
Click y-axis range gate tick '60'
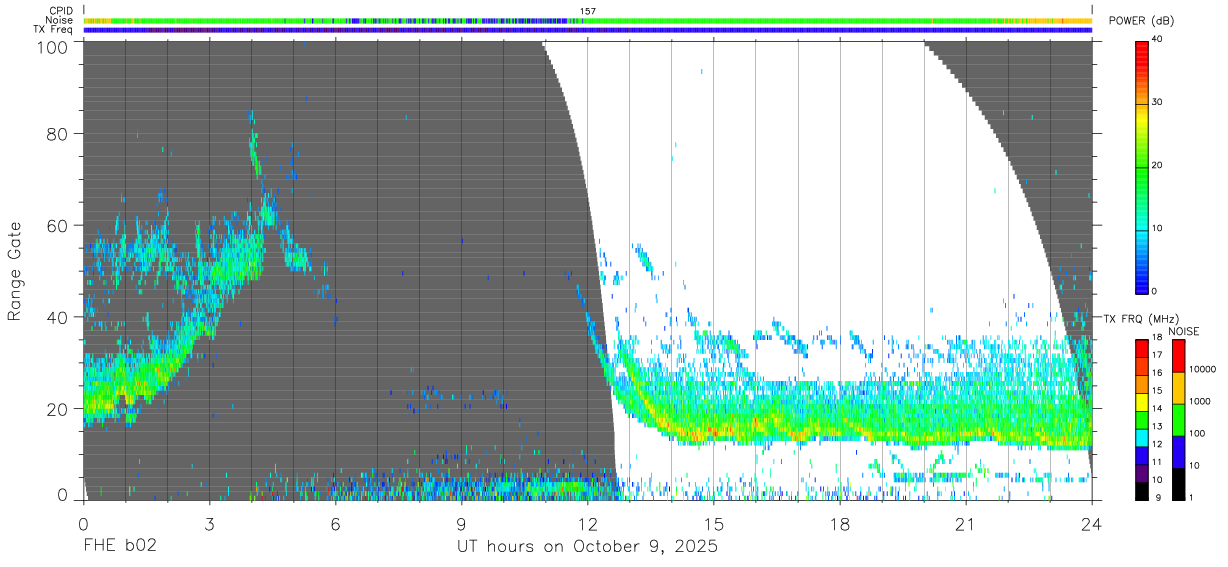pyautogui.click(x=56, y=226)
